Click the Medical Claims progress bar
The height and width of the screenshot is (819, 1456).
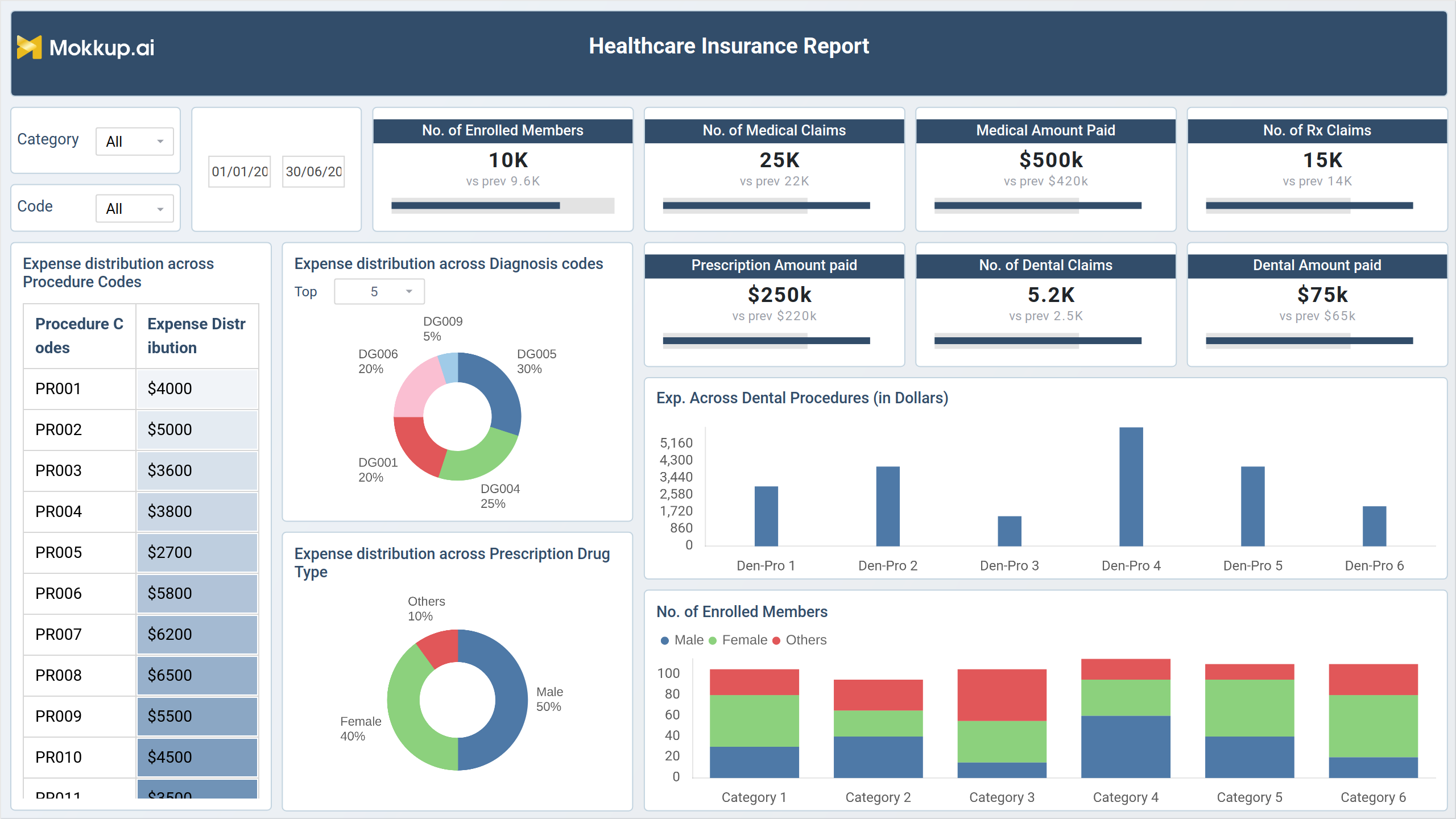[x=766, y=206]
